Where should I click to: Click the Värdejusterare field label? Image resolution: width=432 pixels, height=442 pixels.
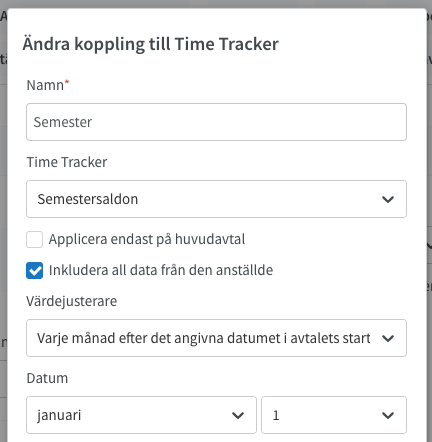(x=72, y=301)
